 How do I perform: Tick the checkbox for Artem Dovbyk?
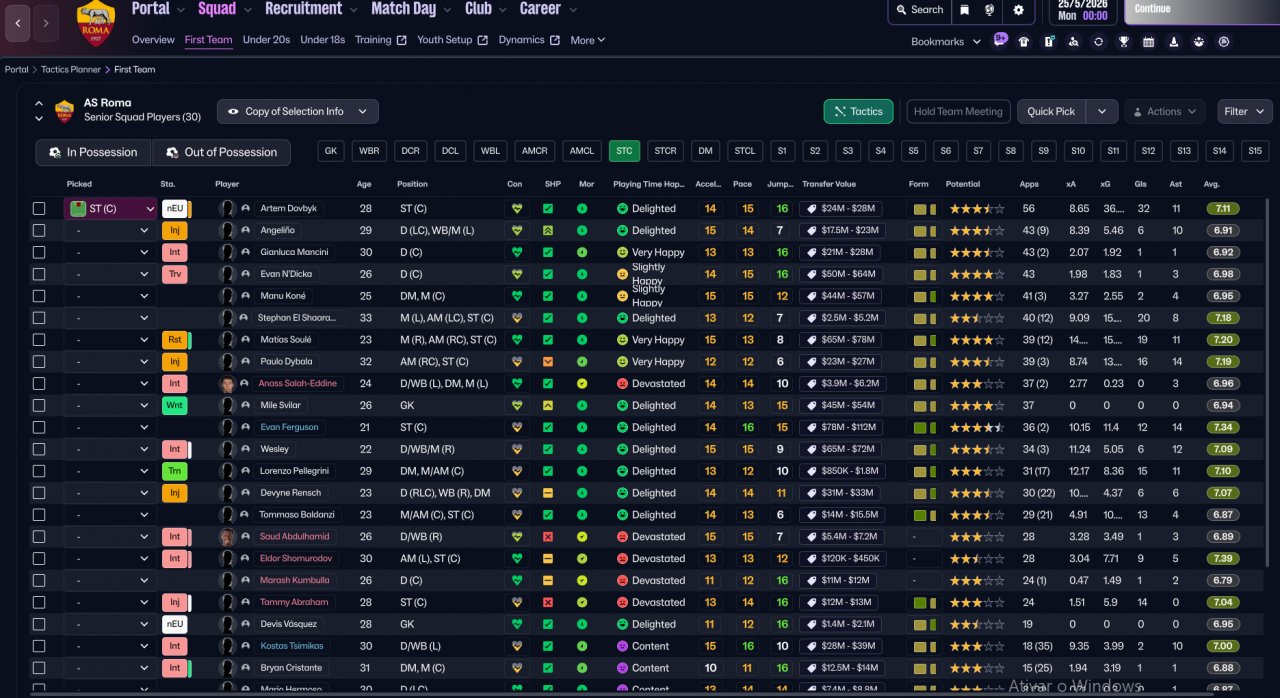[39, 209]
